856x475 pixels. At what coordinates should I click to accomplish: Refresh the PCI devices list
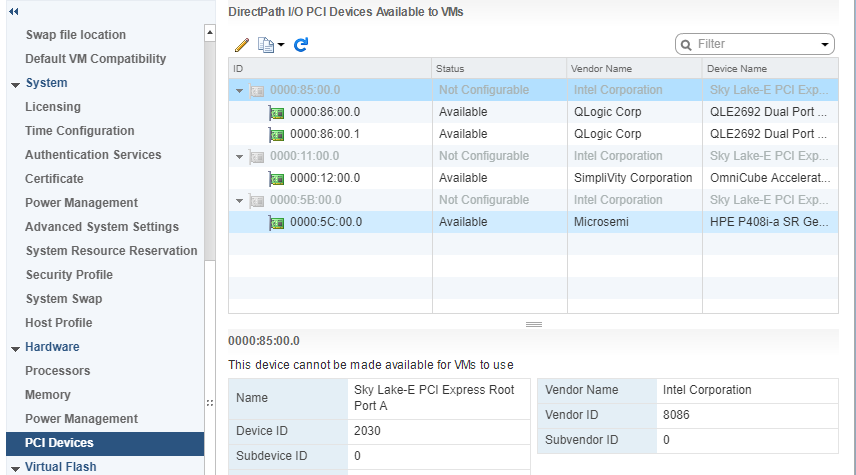(301, 45)
